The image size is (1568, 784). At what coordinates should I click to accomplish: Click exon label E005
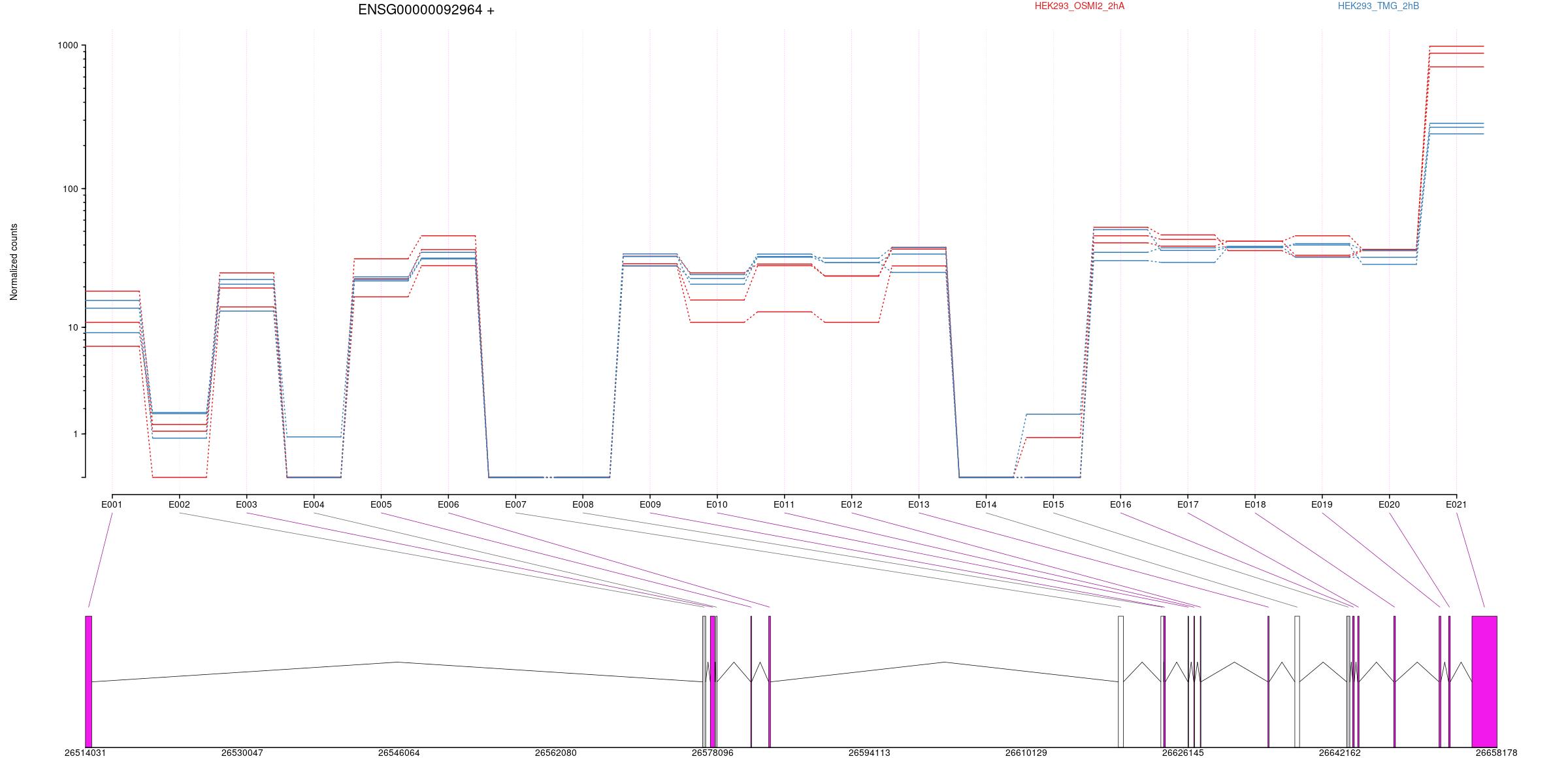(381, 504)
